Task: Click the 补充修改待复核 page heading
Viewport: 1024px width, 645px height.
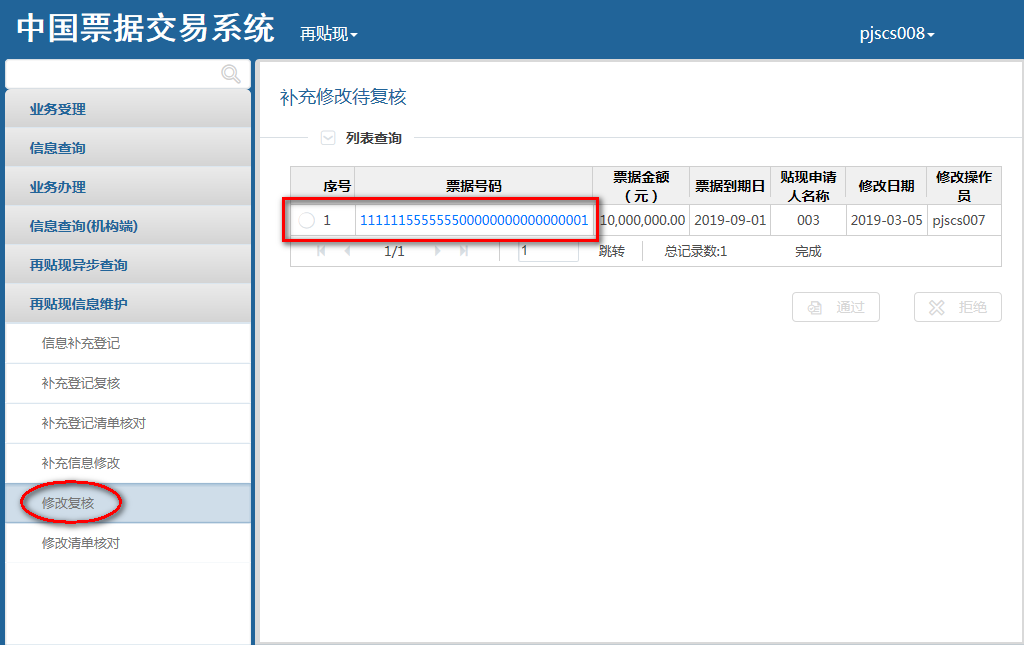Action: tap(343, 97)
